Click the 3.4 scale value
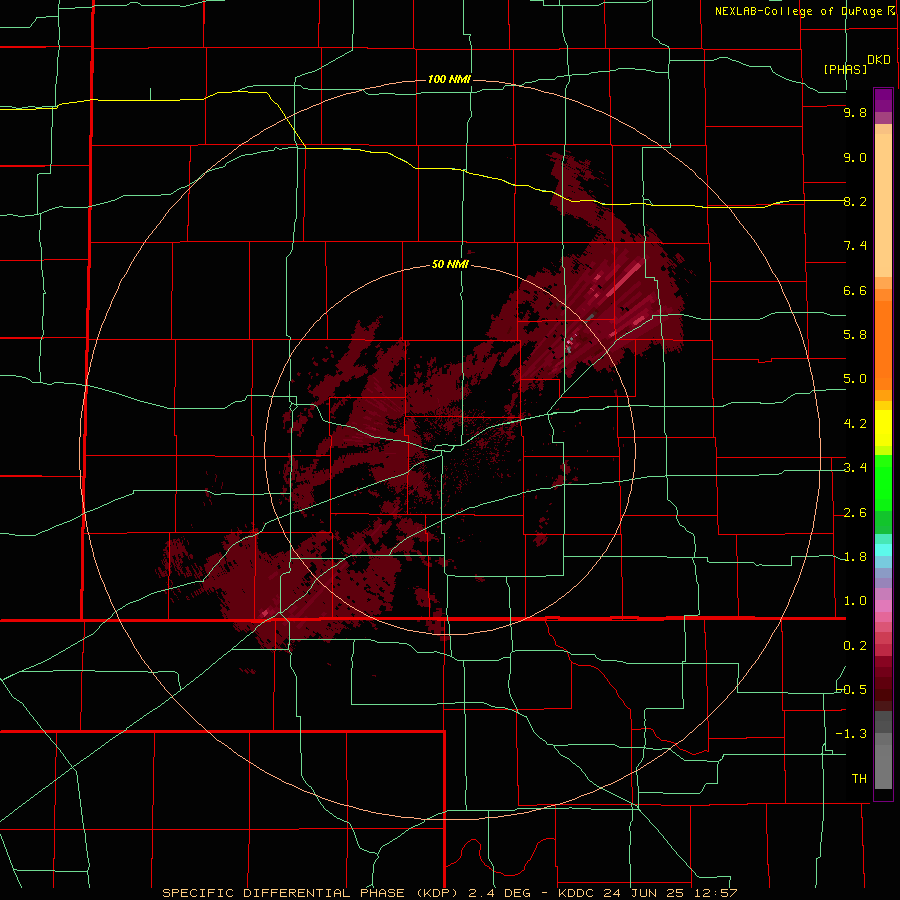This screenshot has width=900, height=900. (855, 468)
